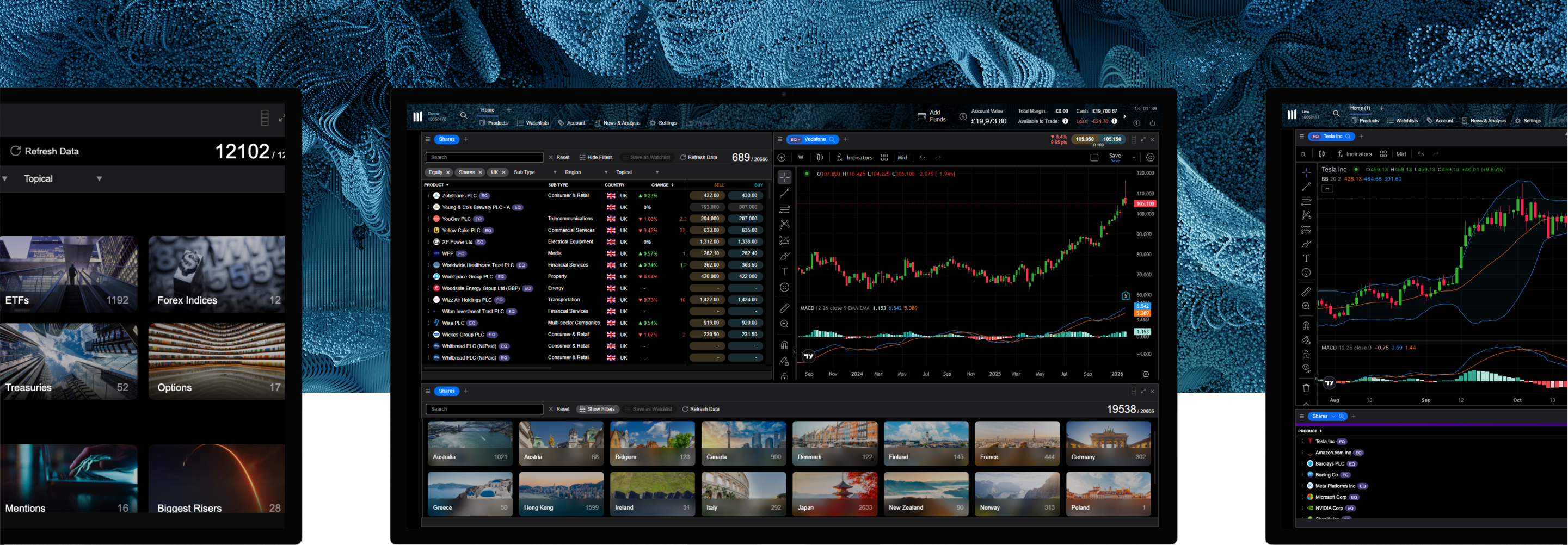Select the zoom-in tool on Vodafone chart
Image resolution: width=1568 pixels, height=545 pixels.
click(785, 324)
